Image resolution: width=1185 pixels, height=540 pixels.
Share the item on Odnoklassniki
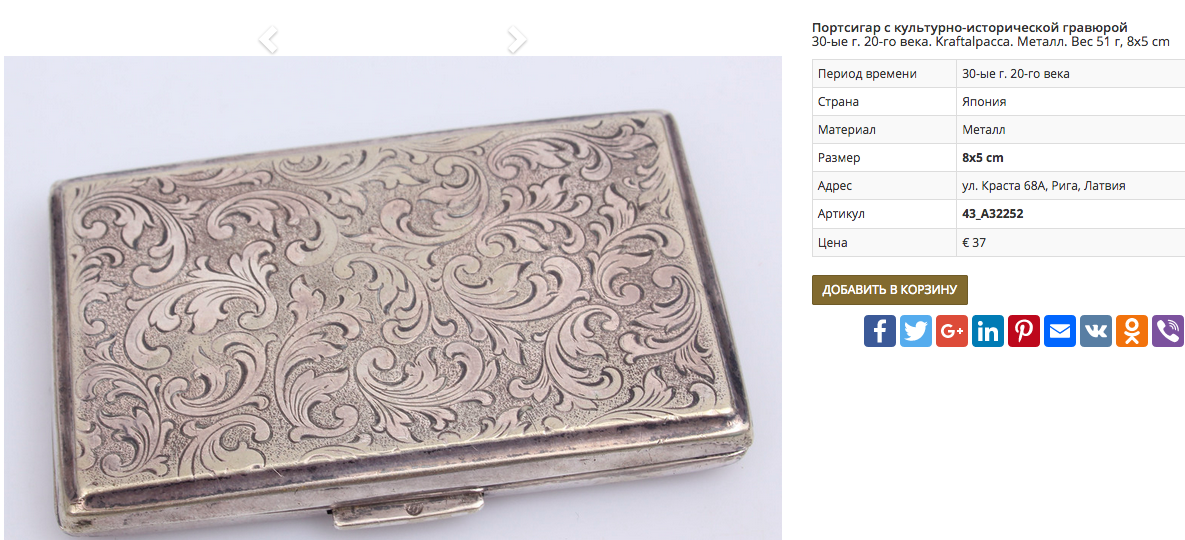point(1132,331)
